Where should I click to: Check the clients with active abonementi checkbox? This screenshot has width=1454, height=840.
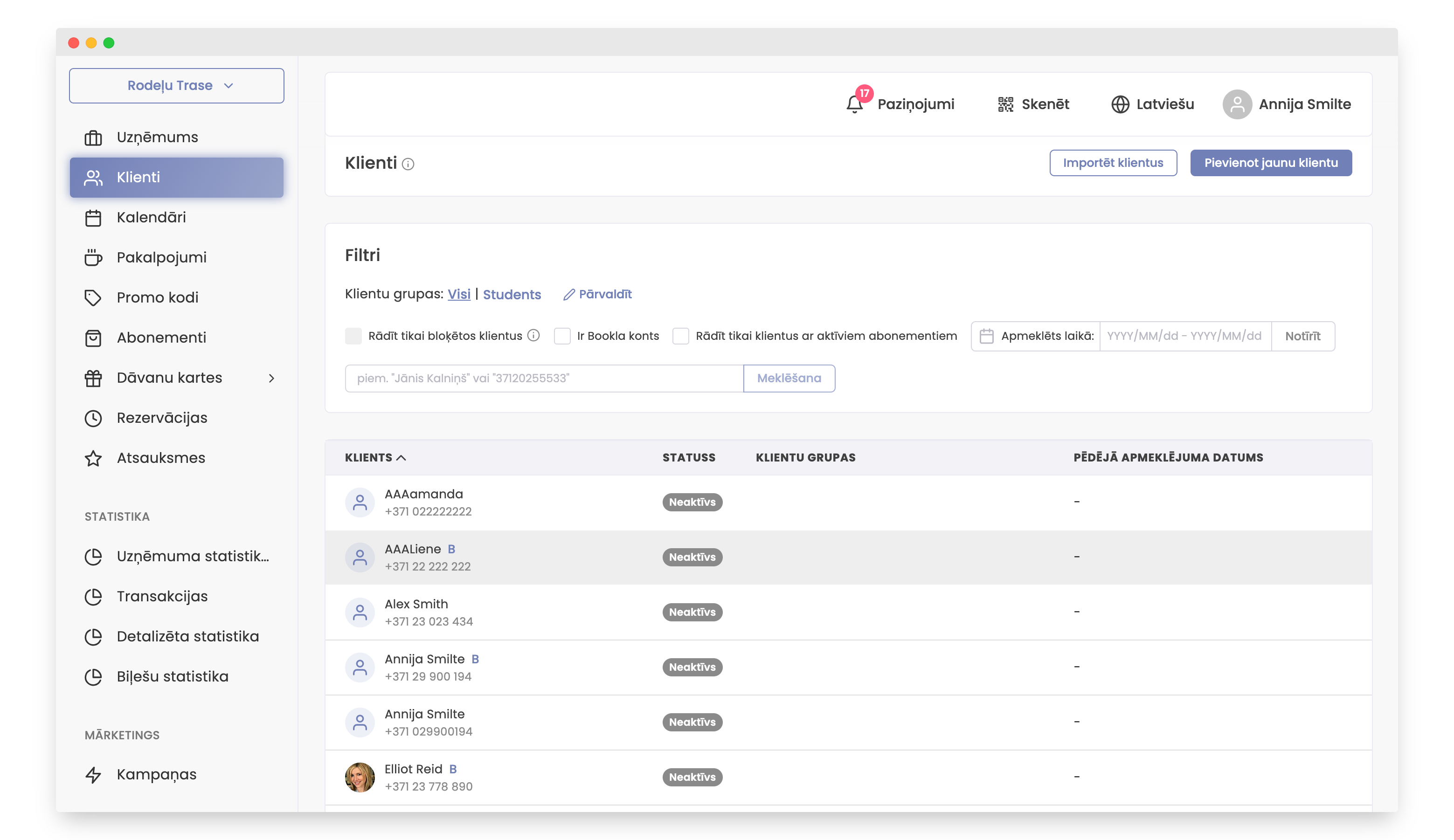pos(681,336)
